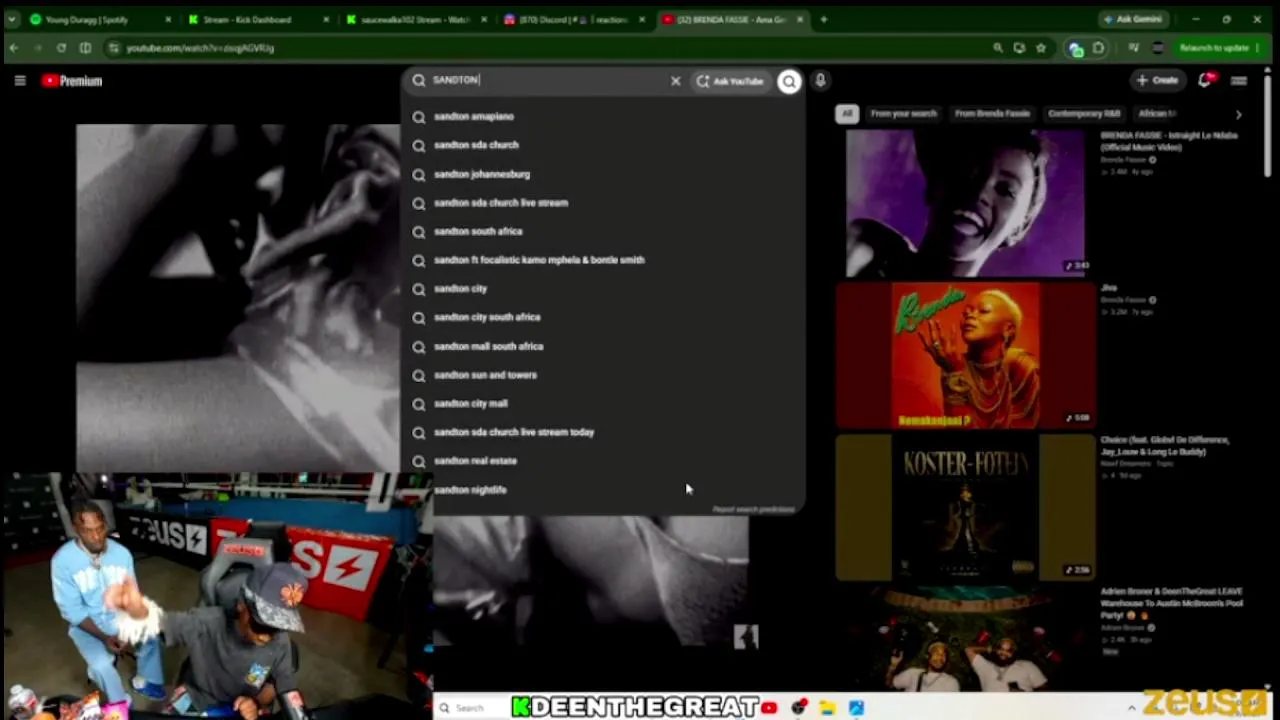
Task: Open the 'Choice (feat. Global De Difference' video title
Action: click(1165, 446)
